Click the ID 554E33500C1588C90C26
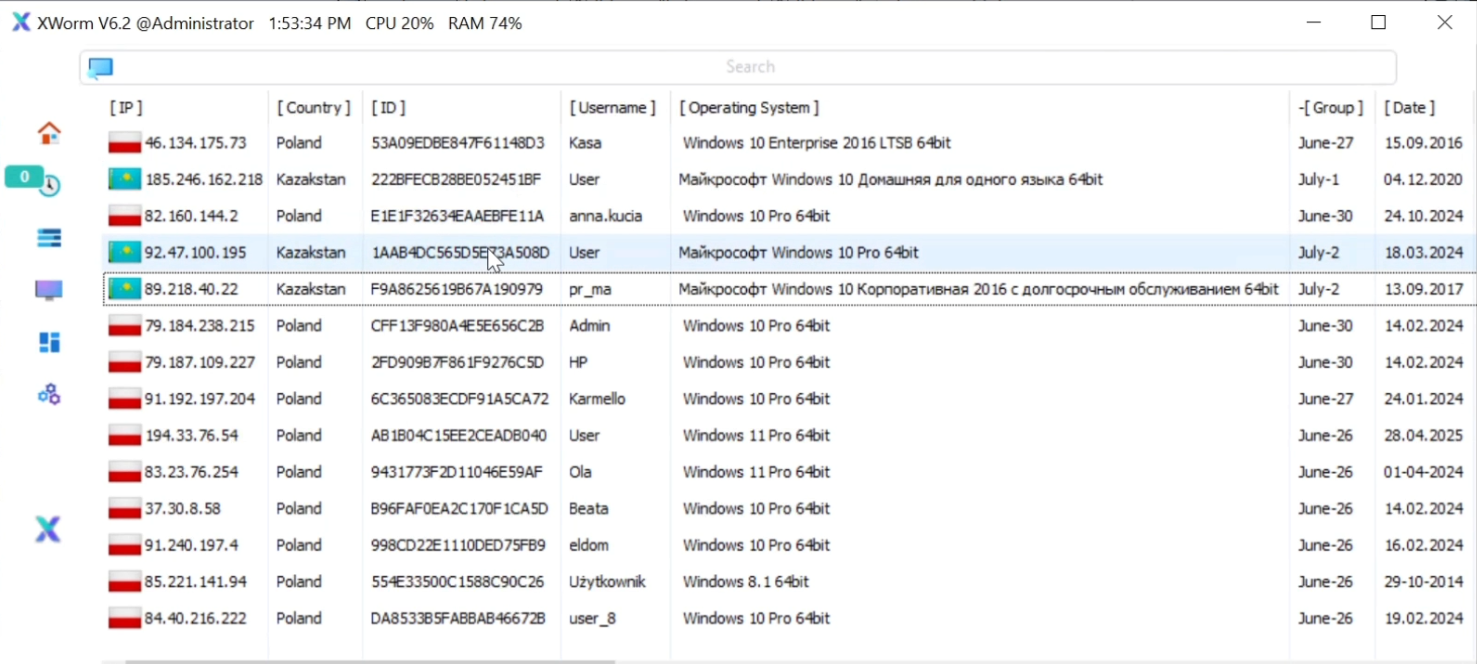1477x664 pixels. coord(458,582)
